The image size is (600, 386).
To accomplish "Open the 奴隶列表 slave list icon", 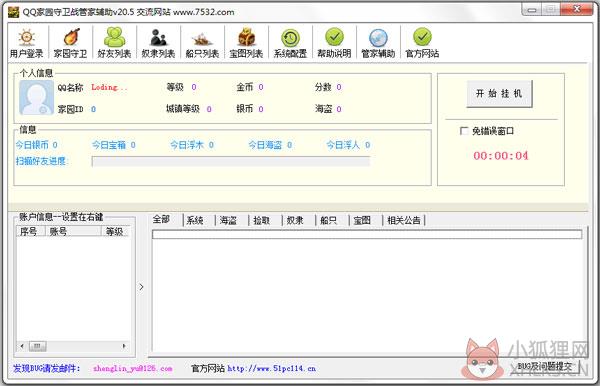I will (x=158, y=43).
